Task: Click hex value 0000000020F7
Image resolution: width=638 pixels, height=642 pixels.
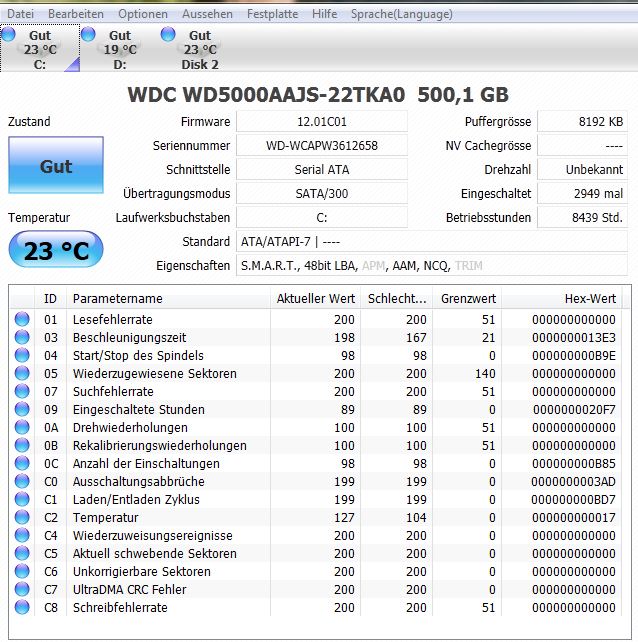Action: point(574,409)
